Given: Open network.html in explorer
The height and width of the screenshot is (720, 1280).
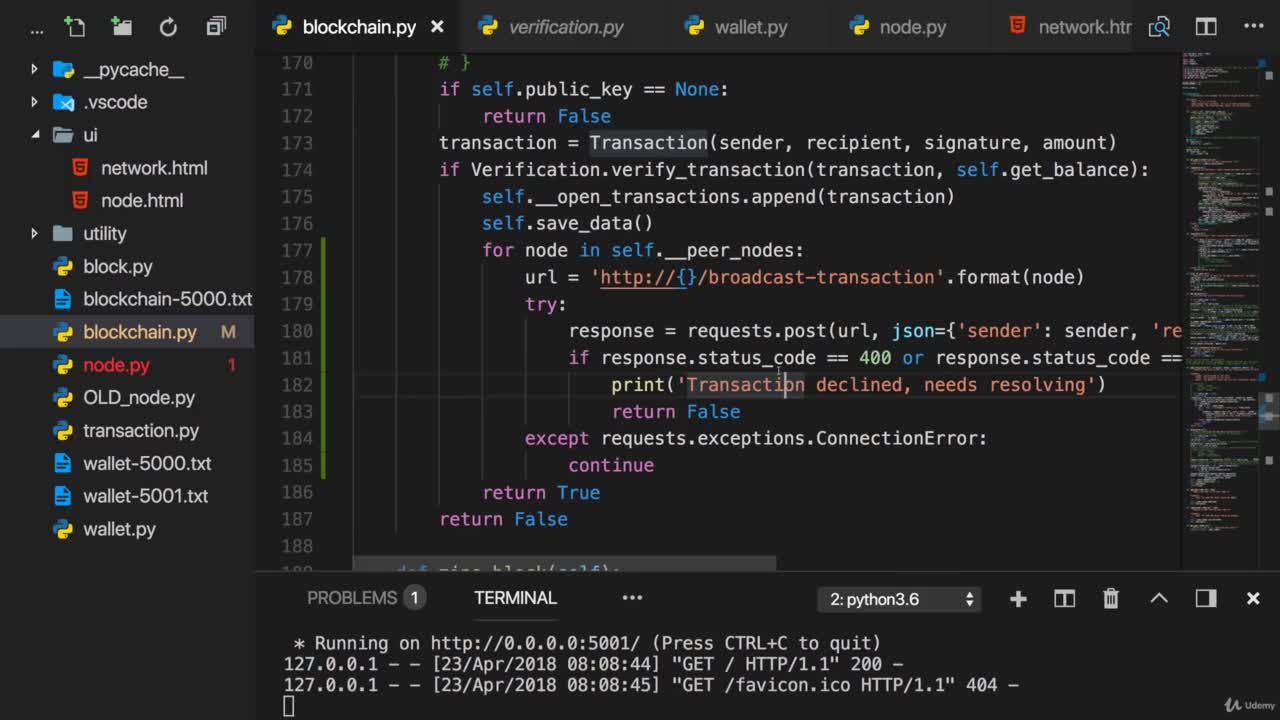Looking at the screenshot, I should click(x=154, y=168).
